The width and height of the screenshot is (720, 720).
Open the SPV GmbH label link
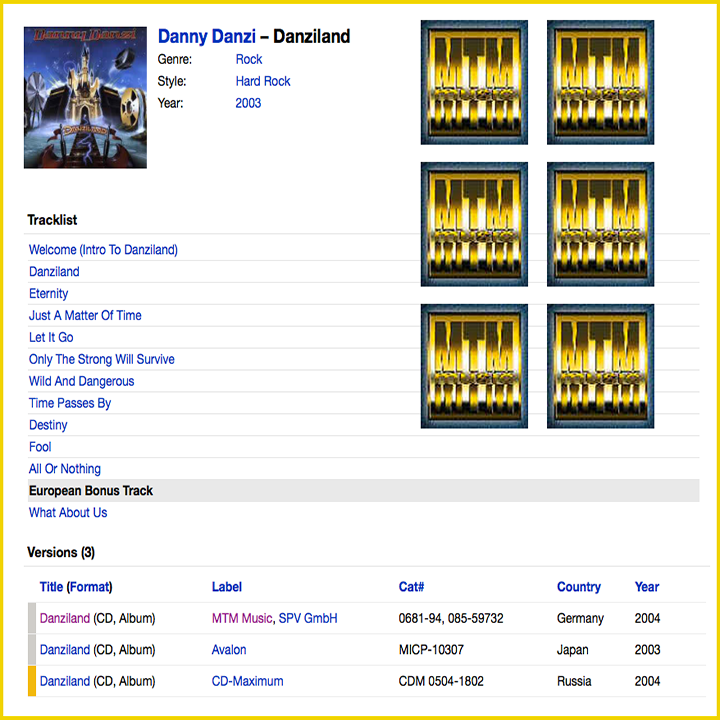tap(308, 618)
